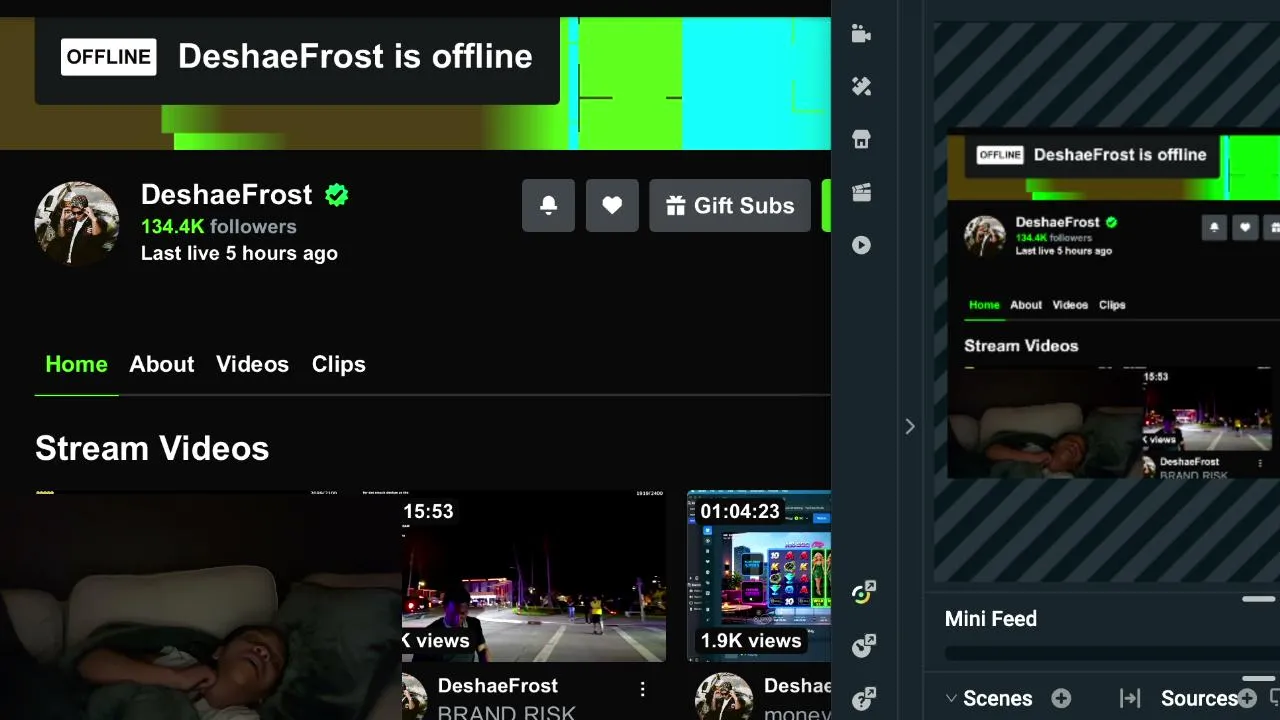Open the Editor camera icon in sidebar
This screenshot has width=1280, height=720.
pos(861,34)
